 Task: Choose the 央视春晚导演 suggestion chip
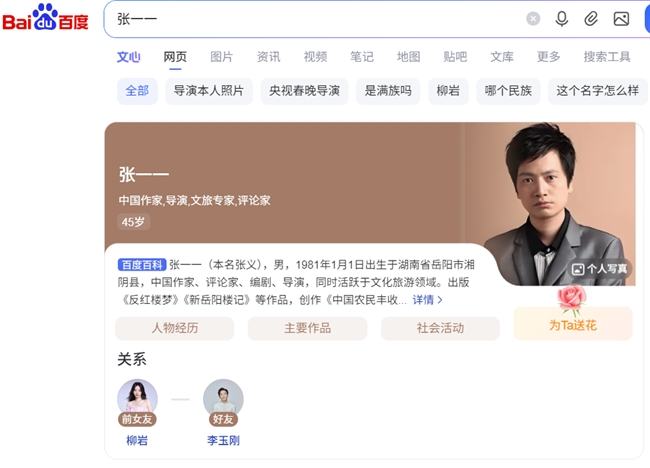304,91
